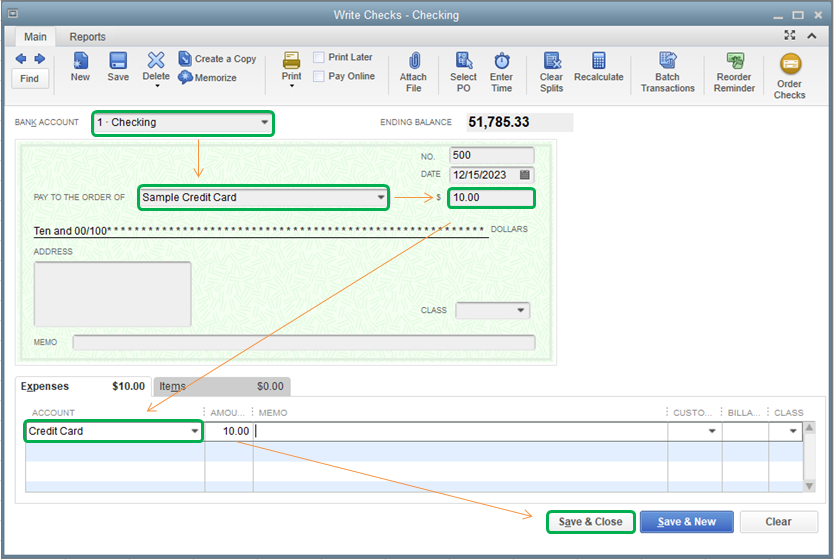Select the Expenses tab
The height and width of the screenshot is (560, 834).
tap(83, 386)
